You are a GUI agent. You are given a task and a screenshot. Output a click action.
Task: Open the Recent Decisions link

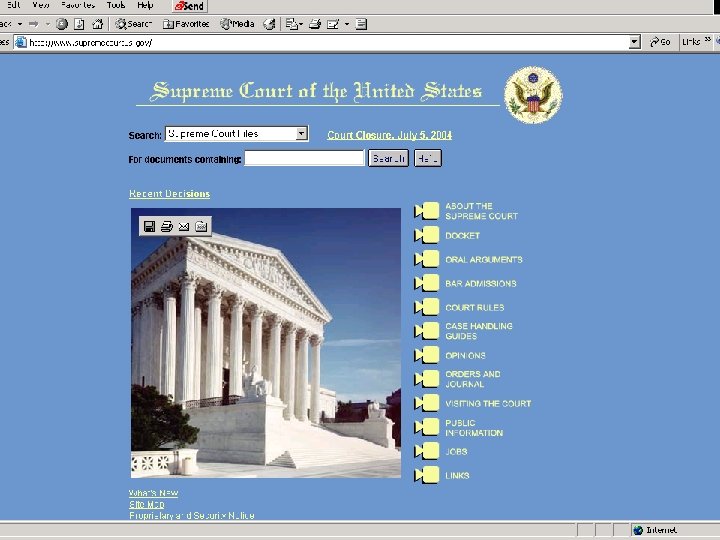(169, 194)
